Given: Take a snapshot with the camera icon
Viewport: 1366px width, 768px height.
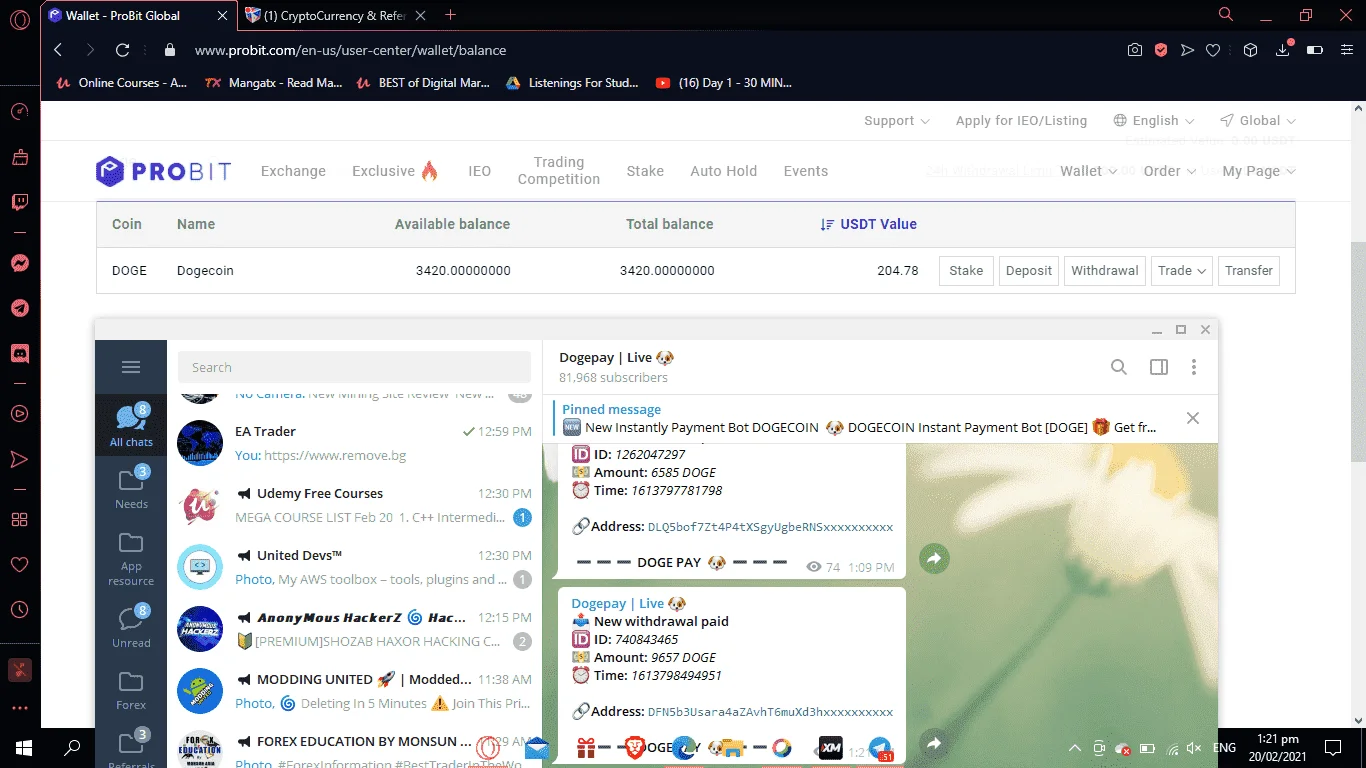Looking at the screenshot, I should coord(1135,50).
